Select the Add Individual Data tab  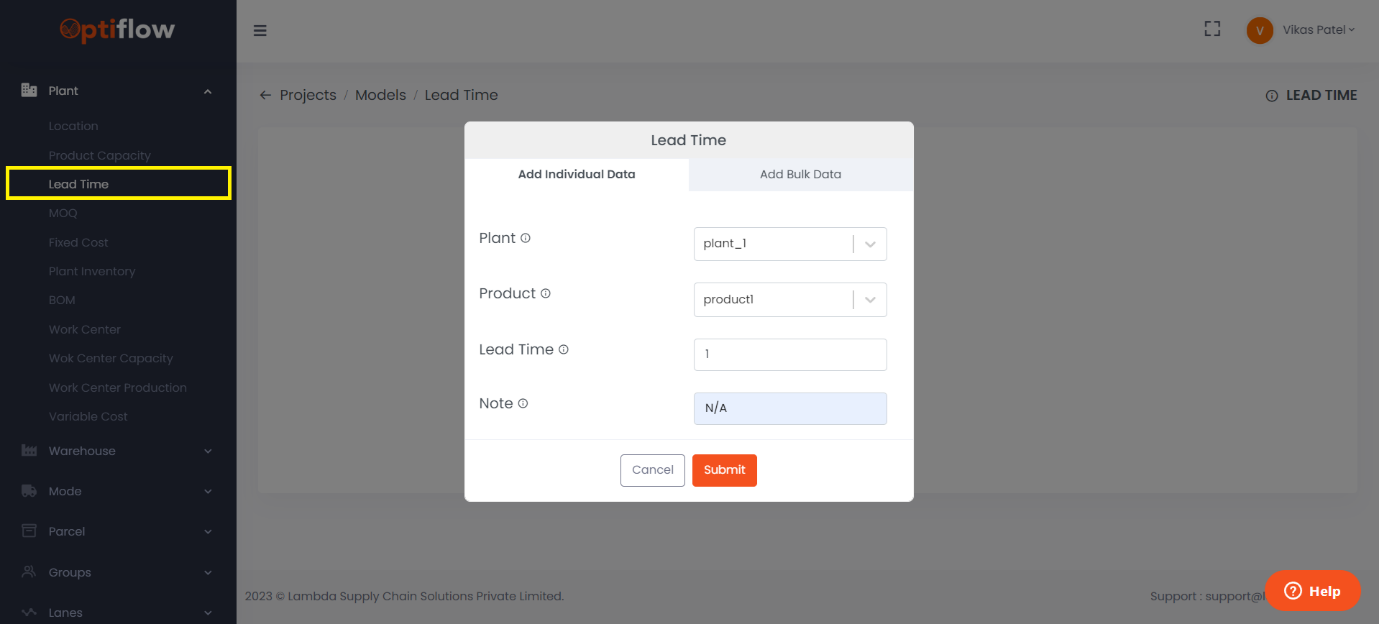(576, 174)
